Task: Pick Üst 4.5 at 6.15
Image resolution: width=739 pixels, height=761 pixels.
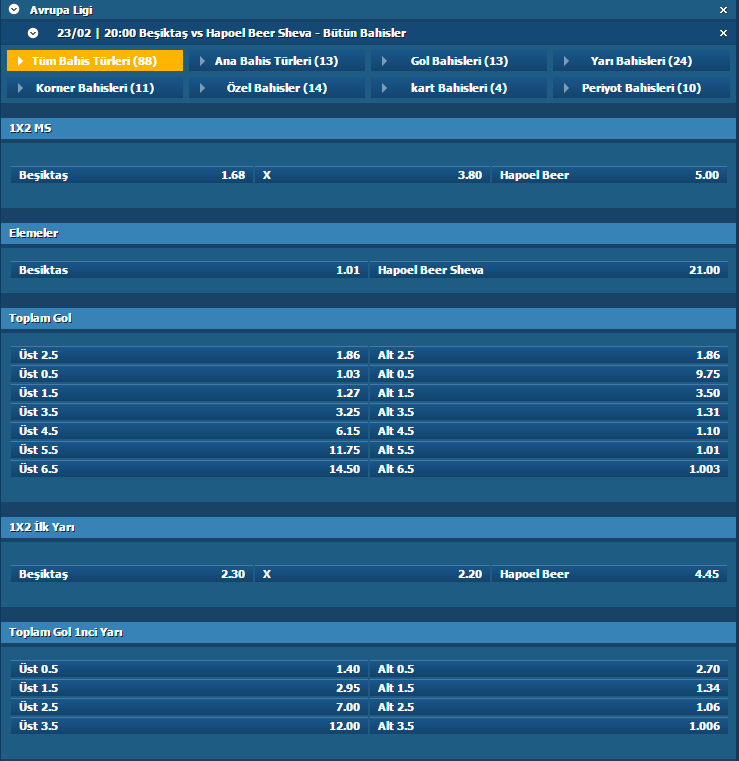Action: pos(189,430)
